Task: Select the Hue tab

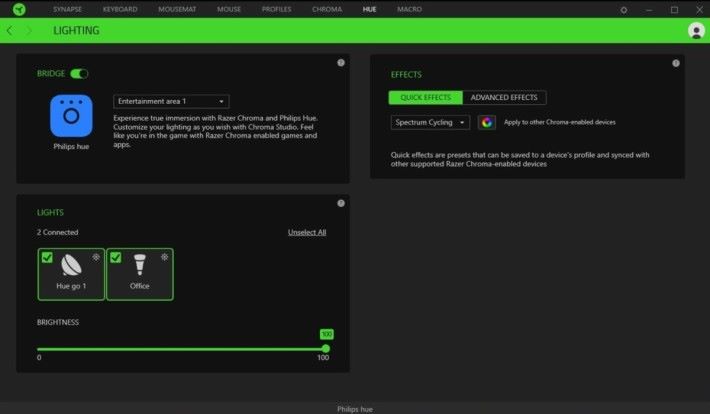Action: 369,9
